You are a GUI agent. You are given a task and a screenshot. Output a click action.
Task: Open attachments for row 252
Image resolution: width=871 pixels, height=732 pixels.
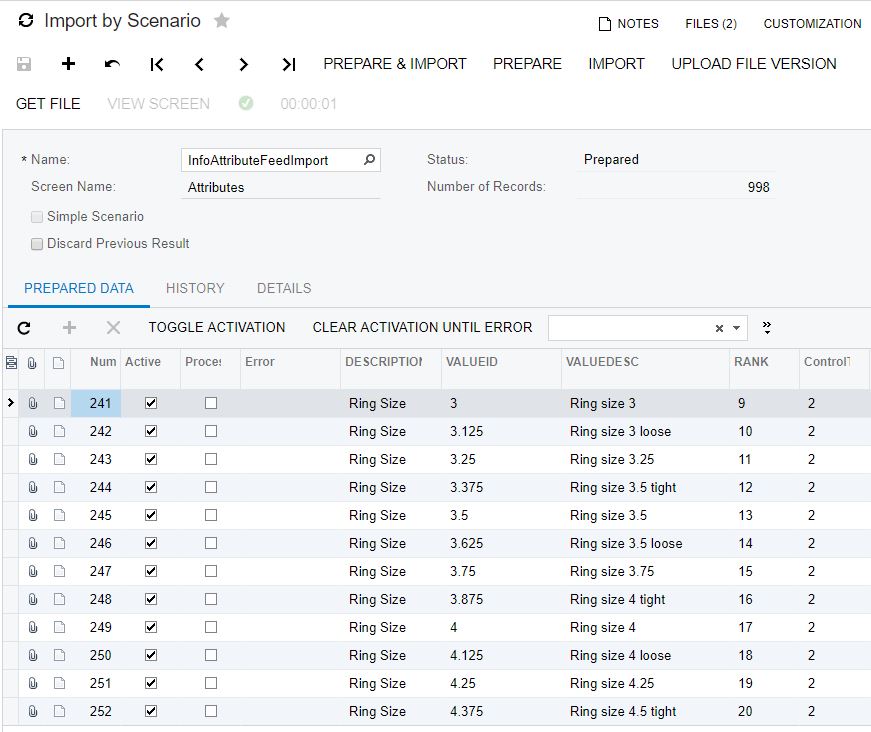[33, 711]
